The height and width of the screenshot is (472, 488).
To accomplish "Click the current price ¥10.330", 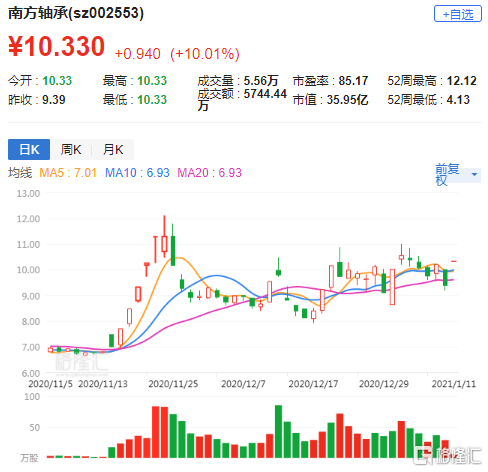I will (x=56, y=46).
